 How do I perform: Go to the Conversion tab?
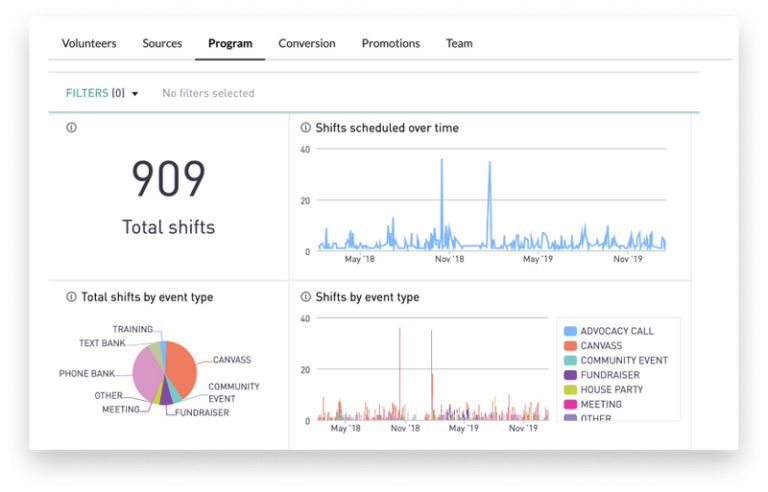306,44
